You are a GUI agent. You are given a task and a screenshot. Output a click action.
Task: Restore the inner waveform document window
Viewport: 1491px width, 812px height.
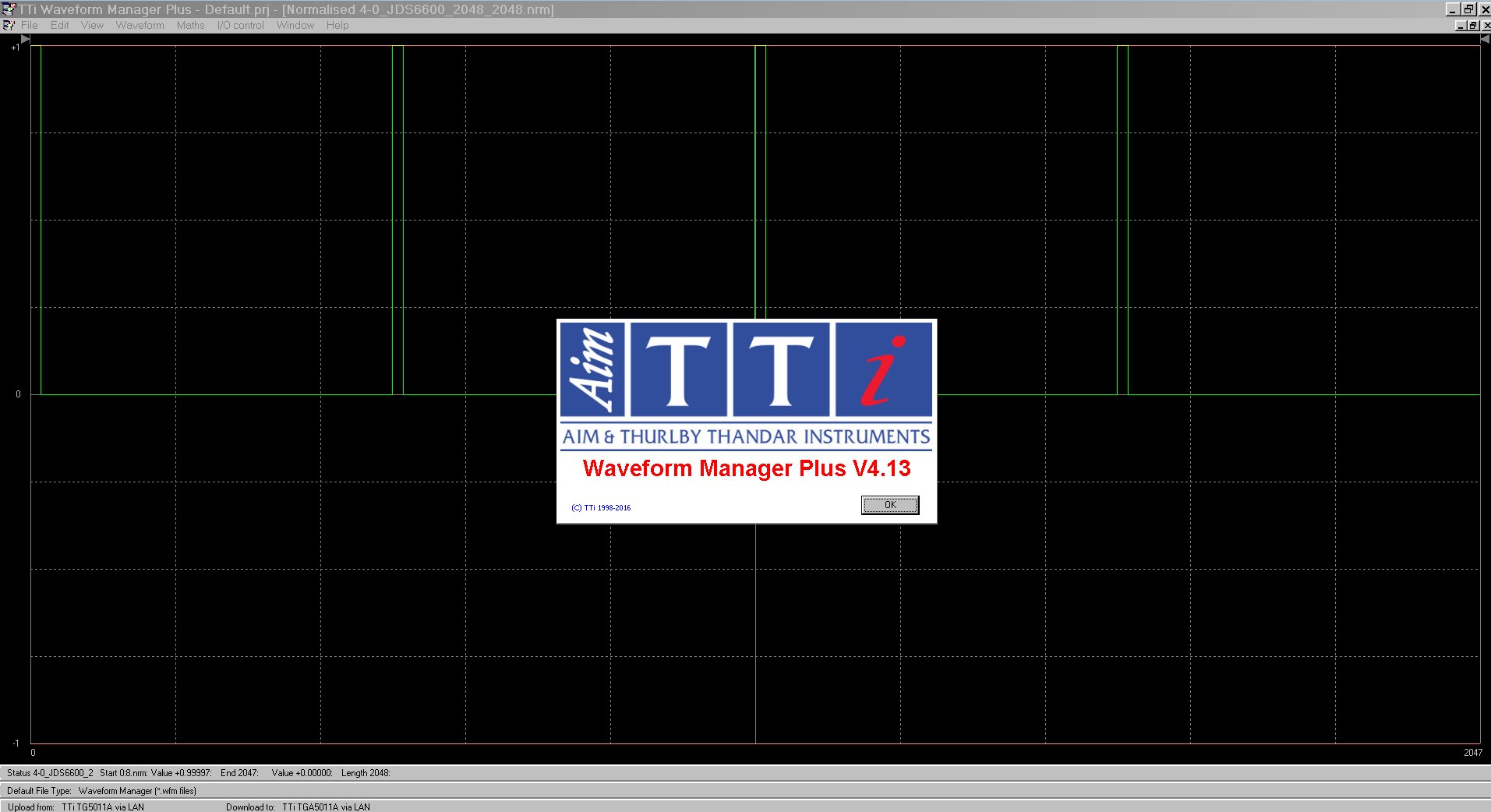(x=1472, y=25)
